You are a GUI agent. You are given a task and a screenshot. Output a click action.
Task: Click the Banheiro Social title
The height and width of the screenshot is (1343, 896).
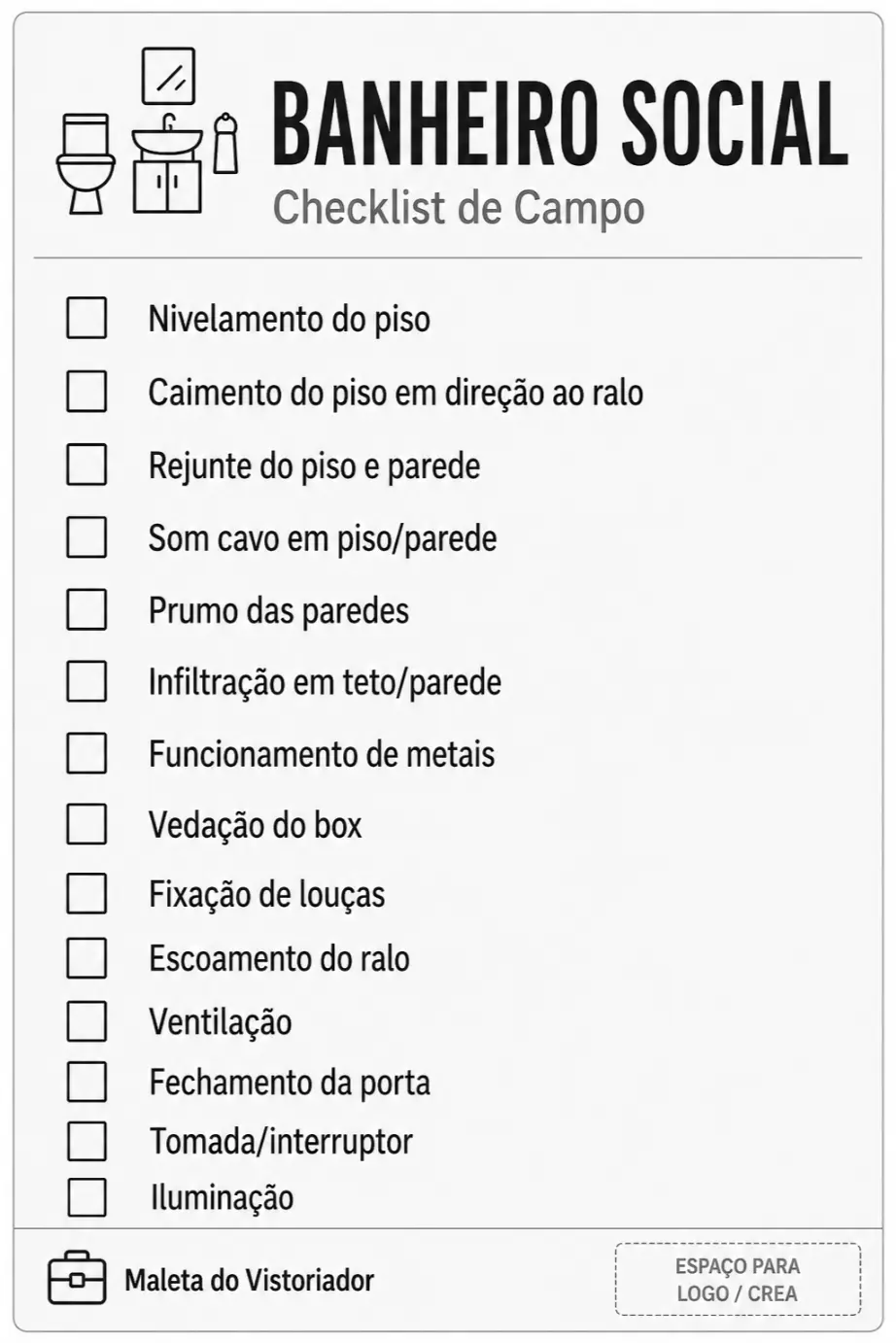560,125
